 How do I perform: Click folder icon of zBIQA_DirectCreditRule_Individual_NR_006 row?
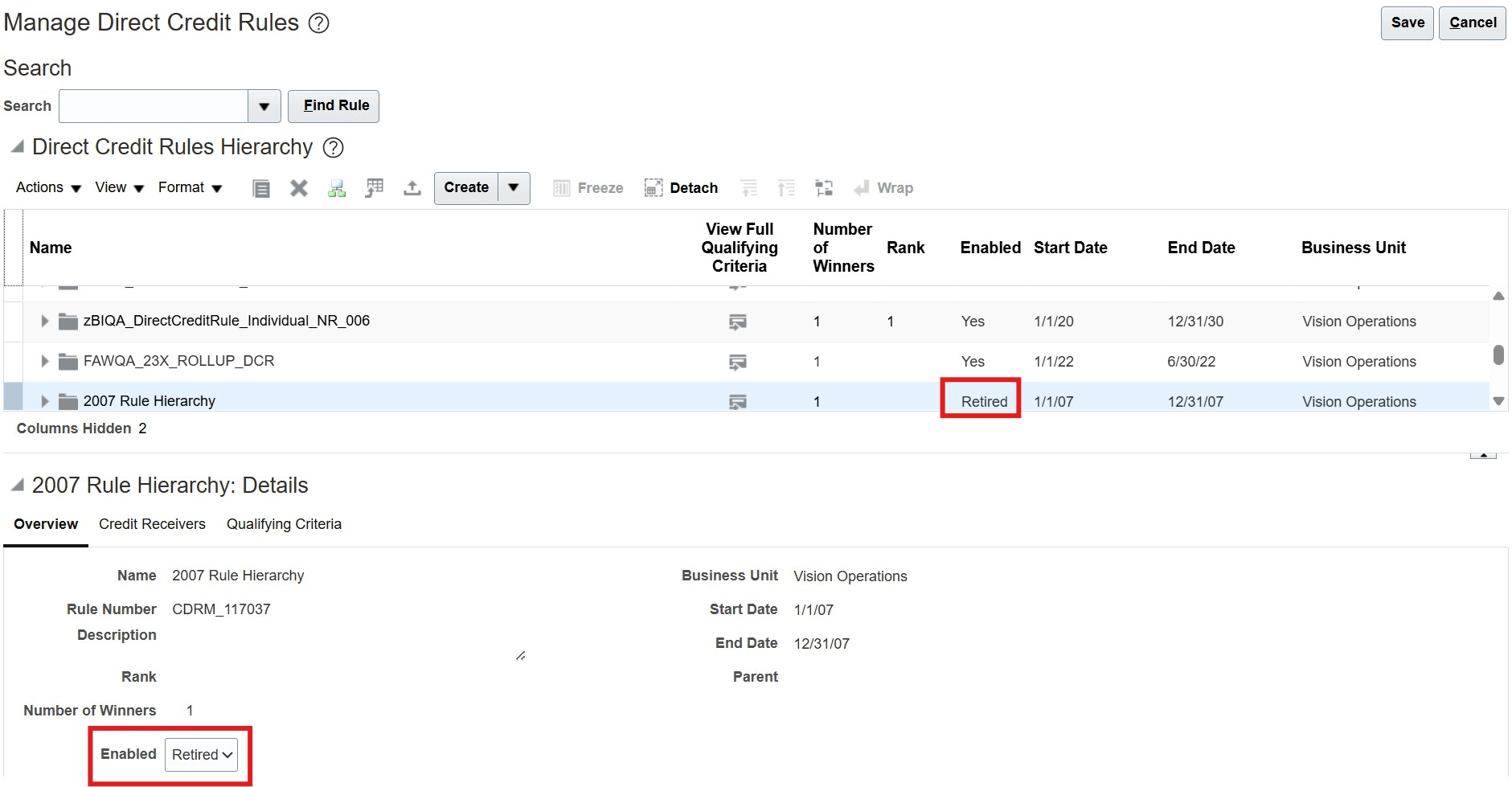(x=68, y=322)
